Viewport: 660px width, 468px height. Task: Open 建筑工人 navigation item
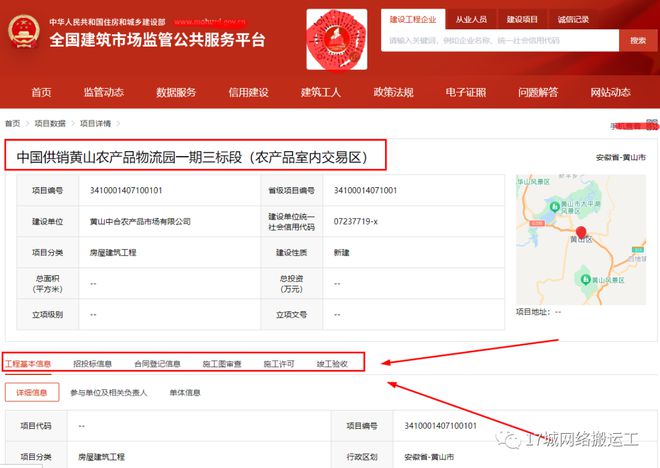(x=321, y=92)
